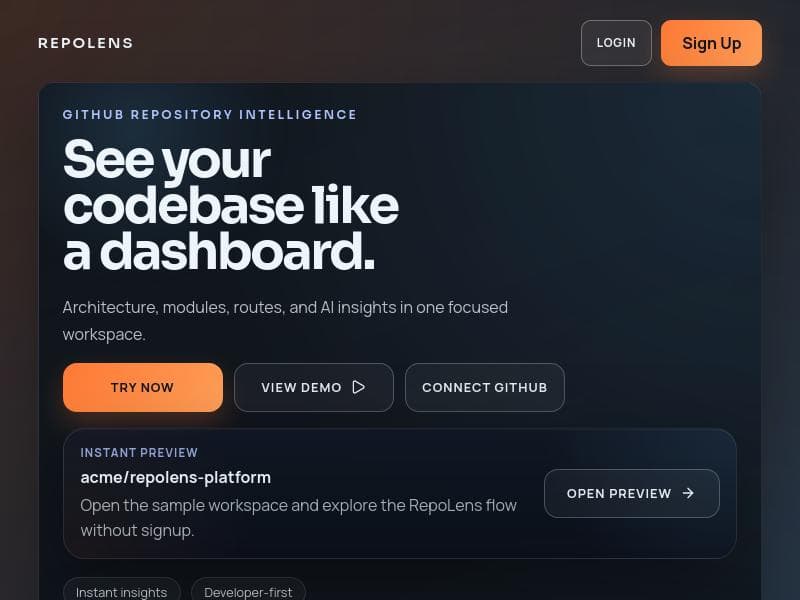
Task: Start with the Try Now button
Action: [x=142, y=387]
